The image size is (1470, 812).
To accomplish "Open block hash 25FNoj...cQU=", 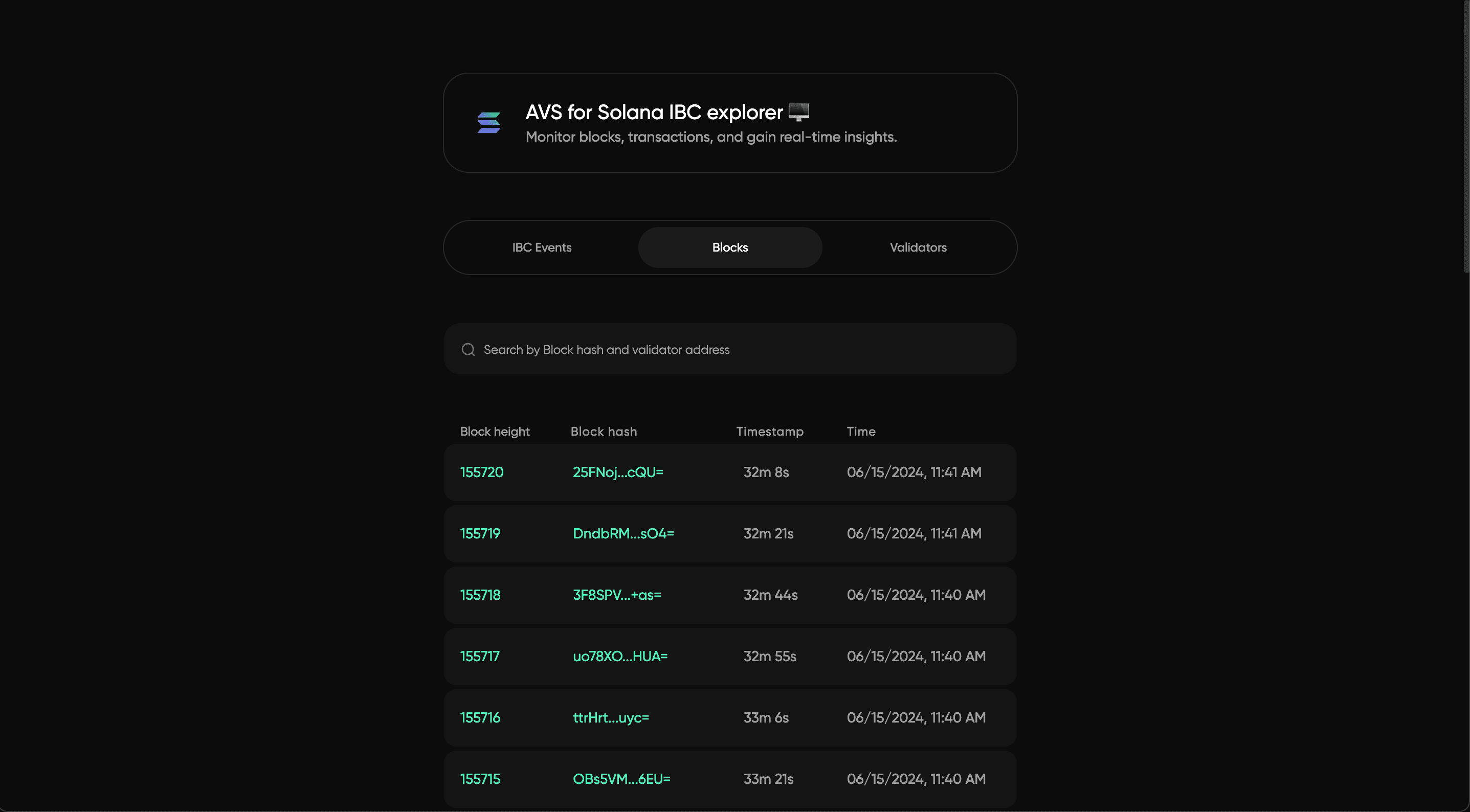I will (x=618, y=472).
